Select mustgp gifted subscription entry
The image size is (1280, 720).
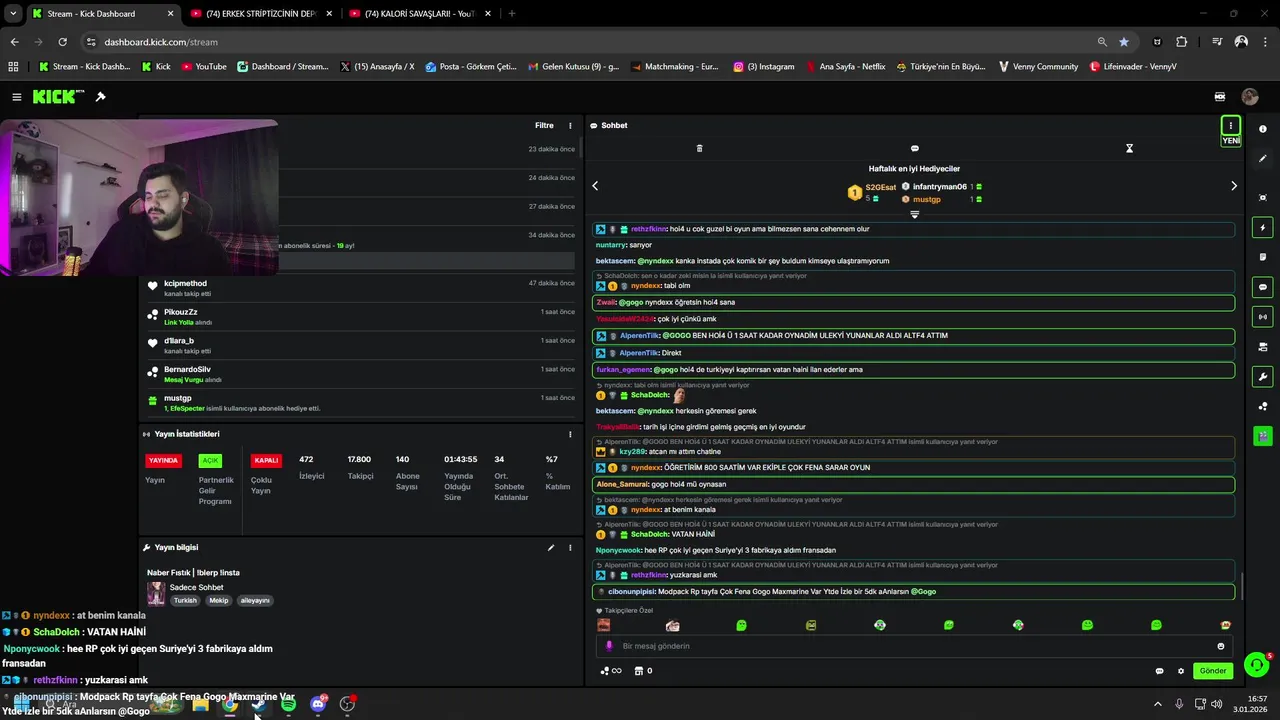[360, 402]
